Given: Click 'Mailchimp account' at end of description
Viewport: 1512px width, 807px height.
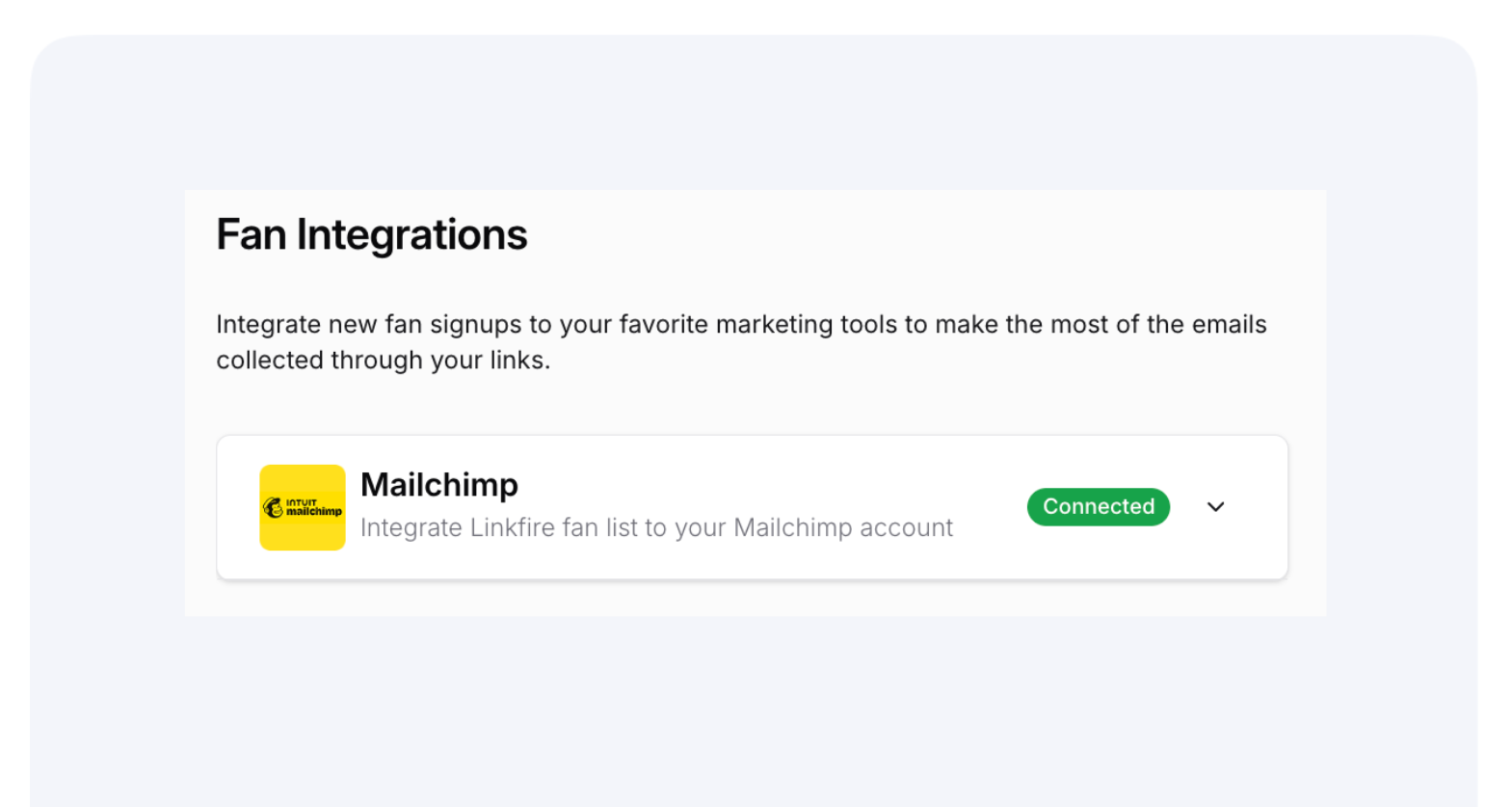Looking at the screenshot, I should 843,528.
